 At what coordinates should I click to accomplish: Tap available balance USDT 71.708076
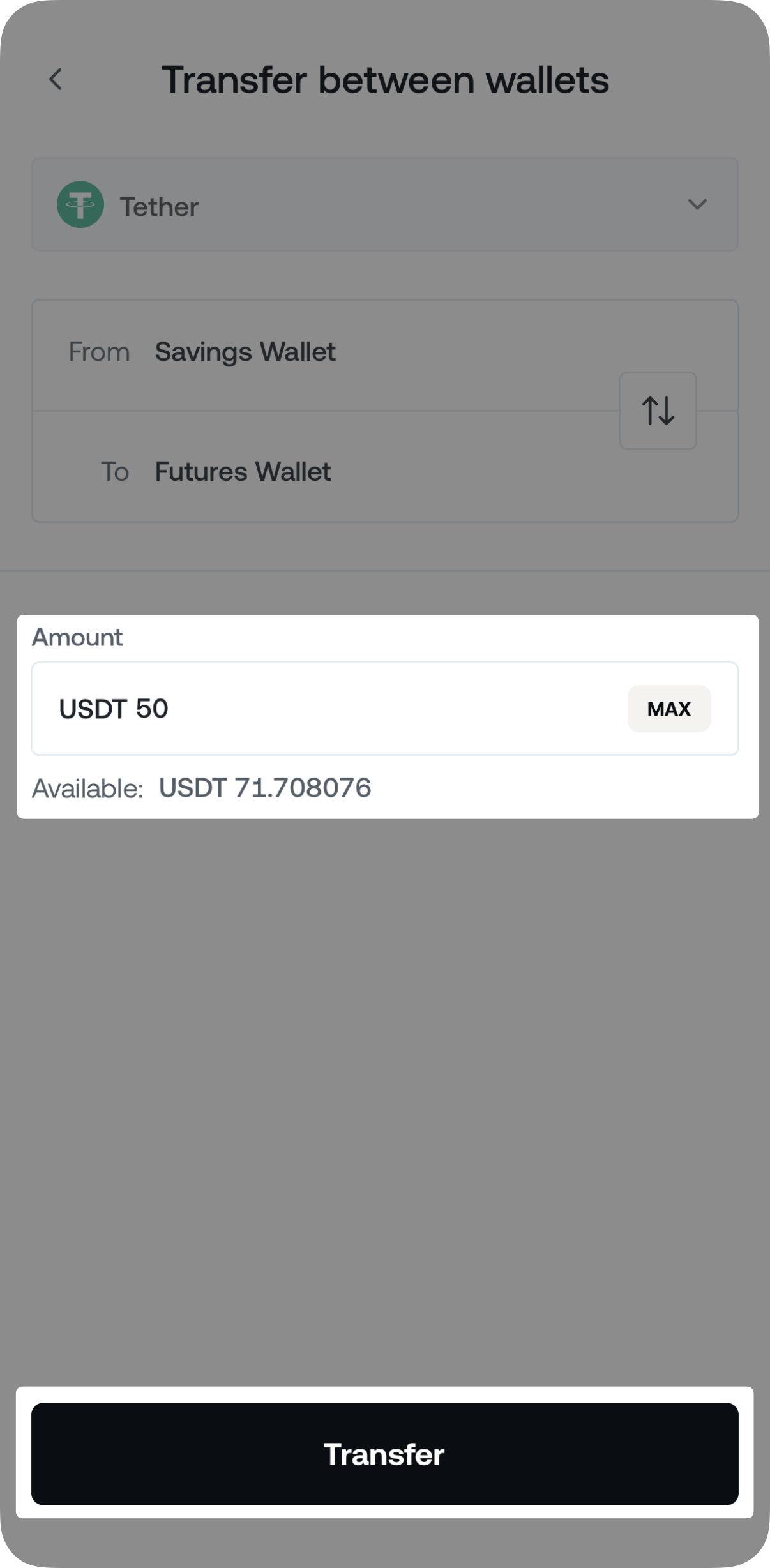[x=264, y=788]
